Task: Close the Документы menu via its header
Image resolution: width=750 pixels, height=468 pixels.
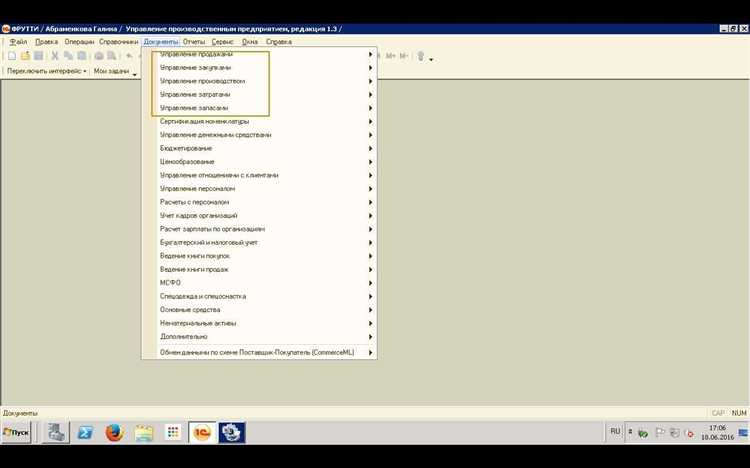Action: pos(161,42)
